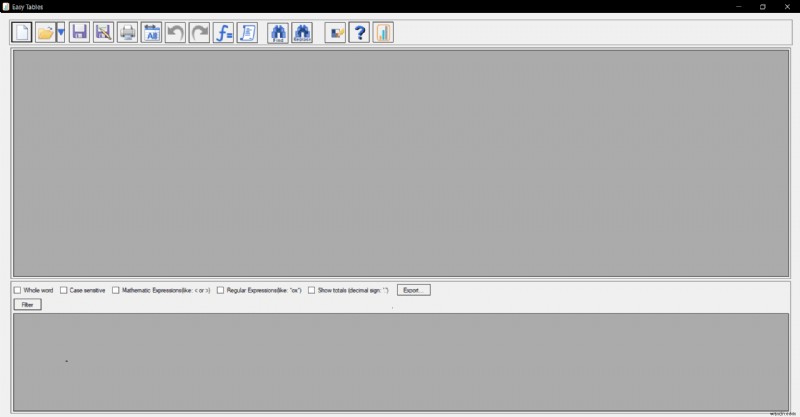Open the options icon with pencil
Screen dimensions: 800x417
tap(335, 33)
